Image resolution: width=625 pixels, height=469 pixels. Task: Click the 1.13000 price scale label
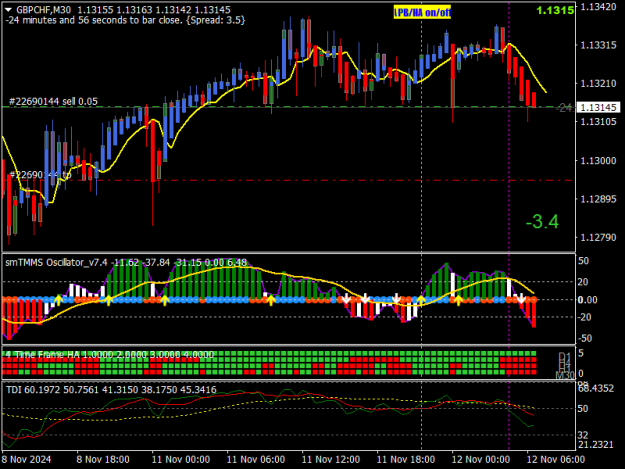(598, 161)
